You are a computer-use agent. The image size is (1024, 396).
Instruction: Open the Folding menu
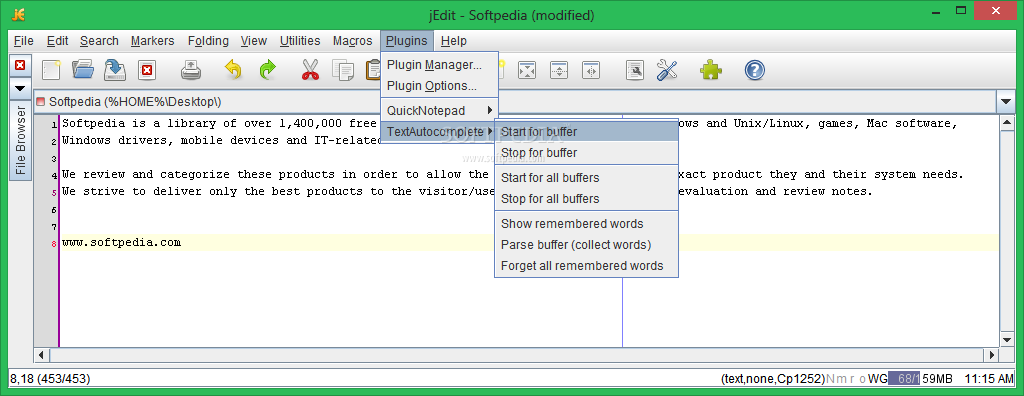pos(208,41)
